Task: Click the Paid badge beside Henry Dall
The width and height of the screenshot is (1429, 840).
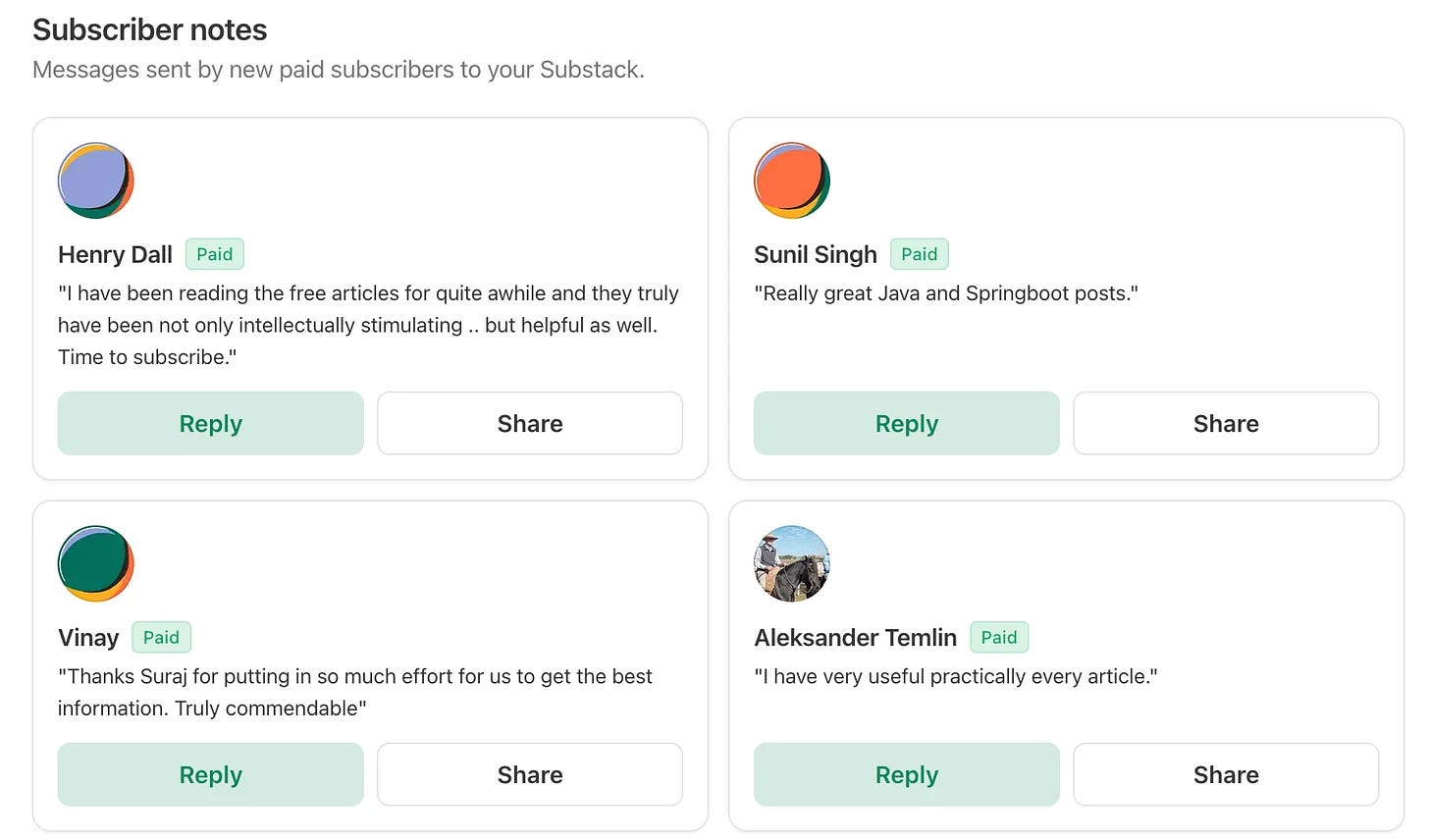Action: coord(215,254)
